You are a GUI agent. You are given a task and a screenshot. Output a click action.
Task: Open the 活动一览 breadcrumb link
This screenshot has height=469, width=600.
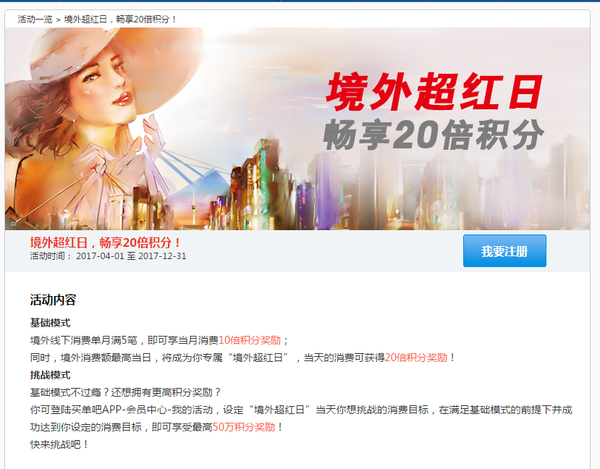click(x=35, y=19)
